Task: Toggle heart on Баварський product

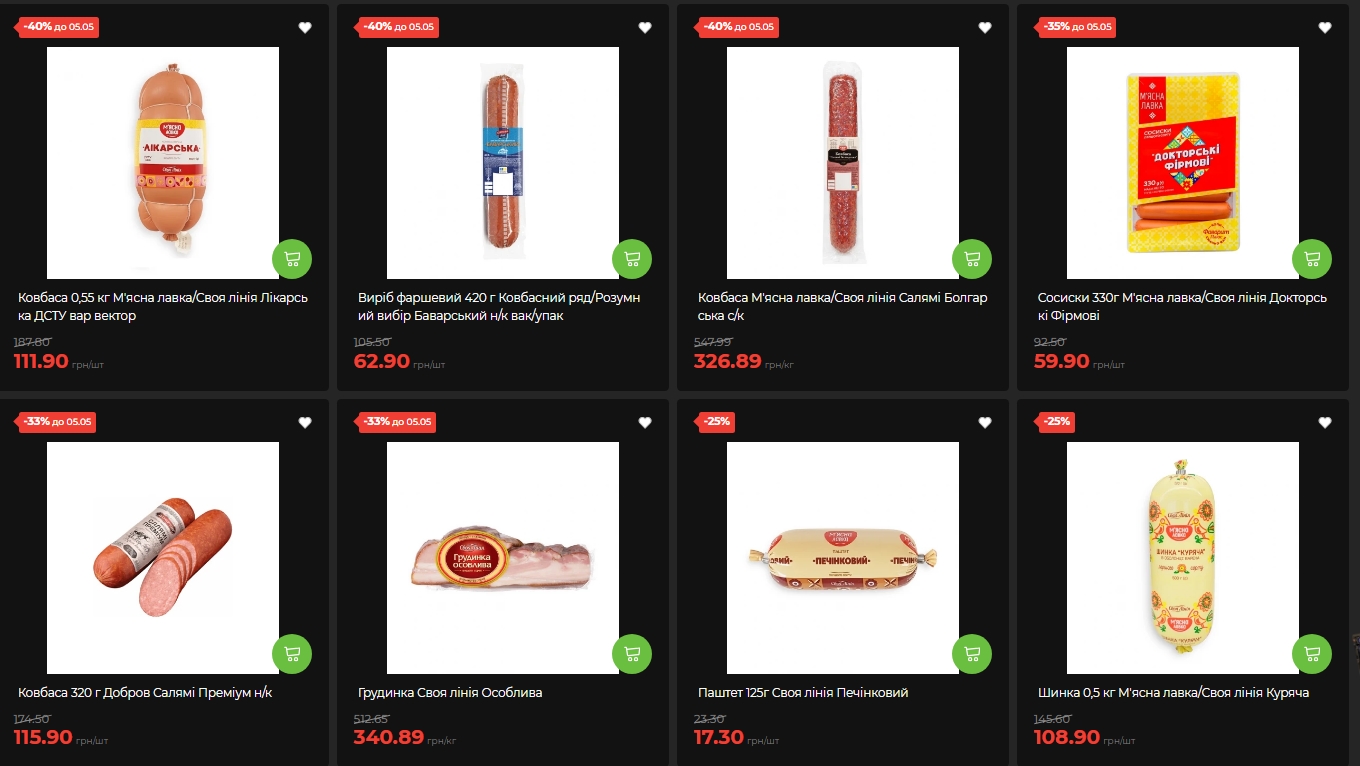Action: point(645,27)
